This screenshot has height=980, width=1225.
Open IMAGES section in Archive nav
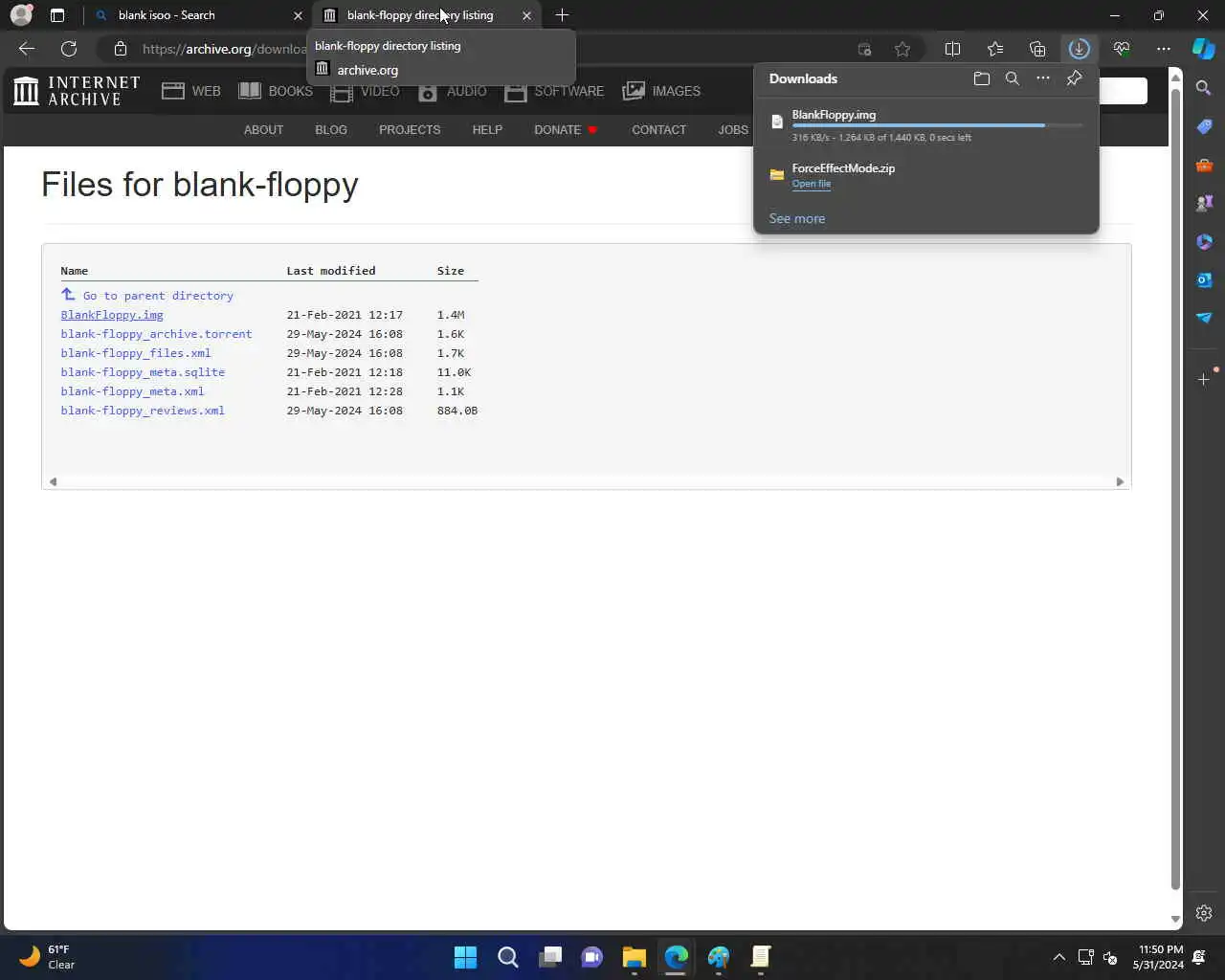(661, 91)
